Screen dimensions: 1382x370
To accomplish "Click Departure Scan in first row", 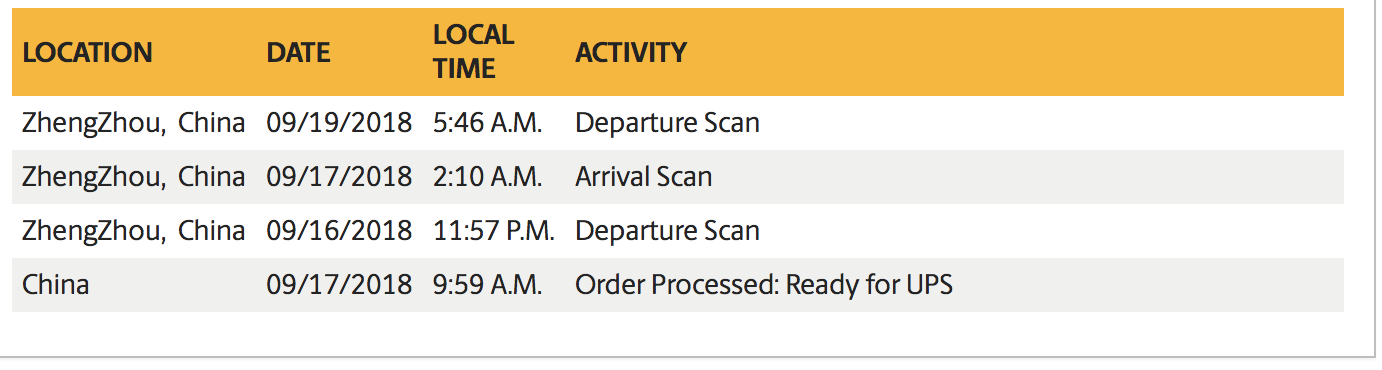I will tap(667, 123).
